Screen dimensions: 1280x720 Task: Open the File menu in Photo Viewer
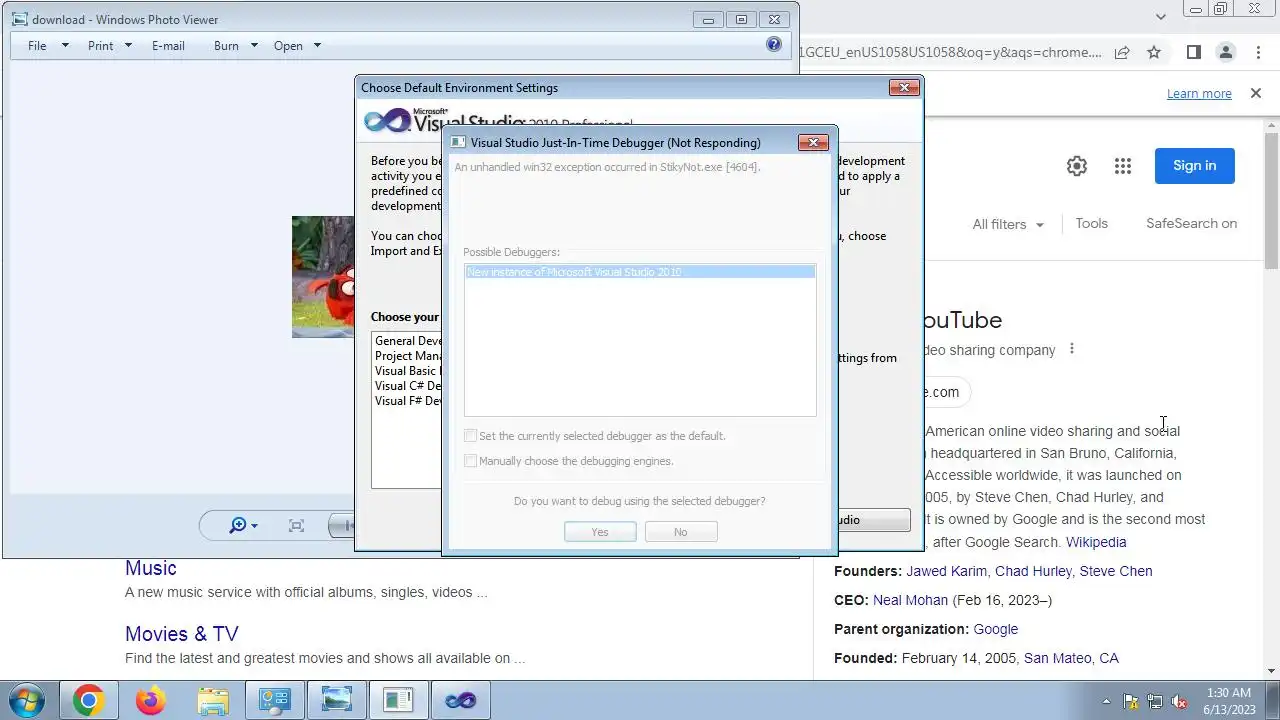tap(47, 45)
